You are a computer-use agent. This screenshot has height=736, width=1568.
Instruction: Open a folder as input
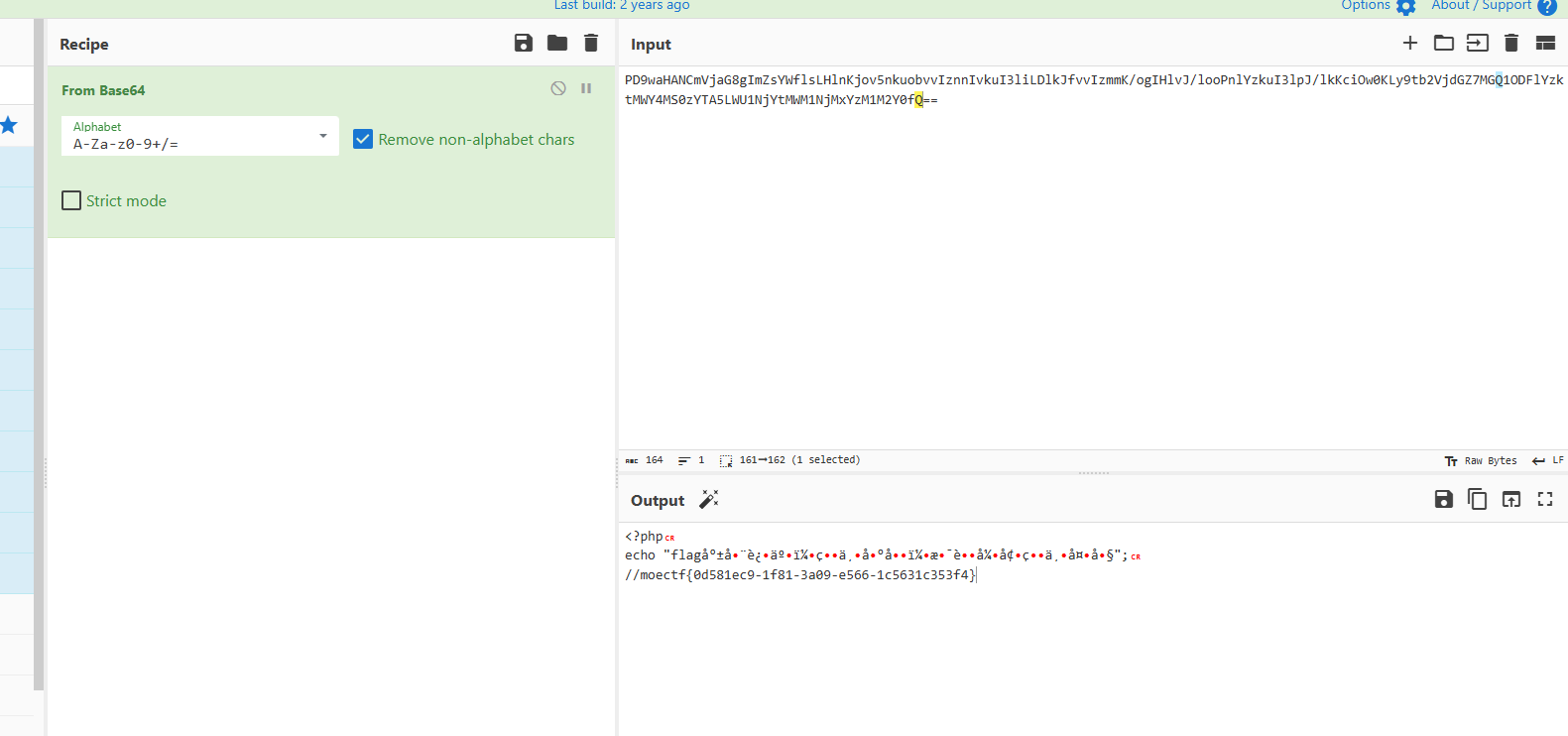tap(1444, 43)
